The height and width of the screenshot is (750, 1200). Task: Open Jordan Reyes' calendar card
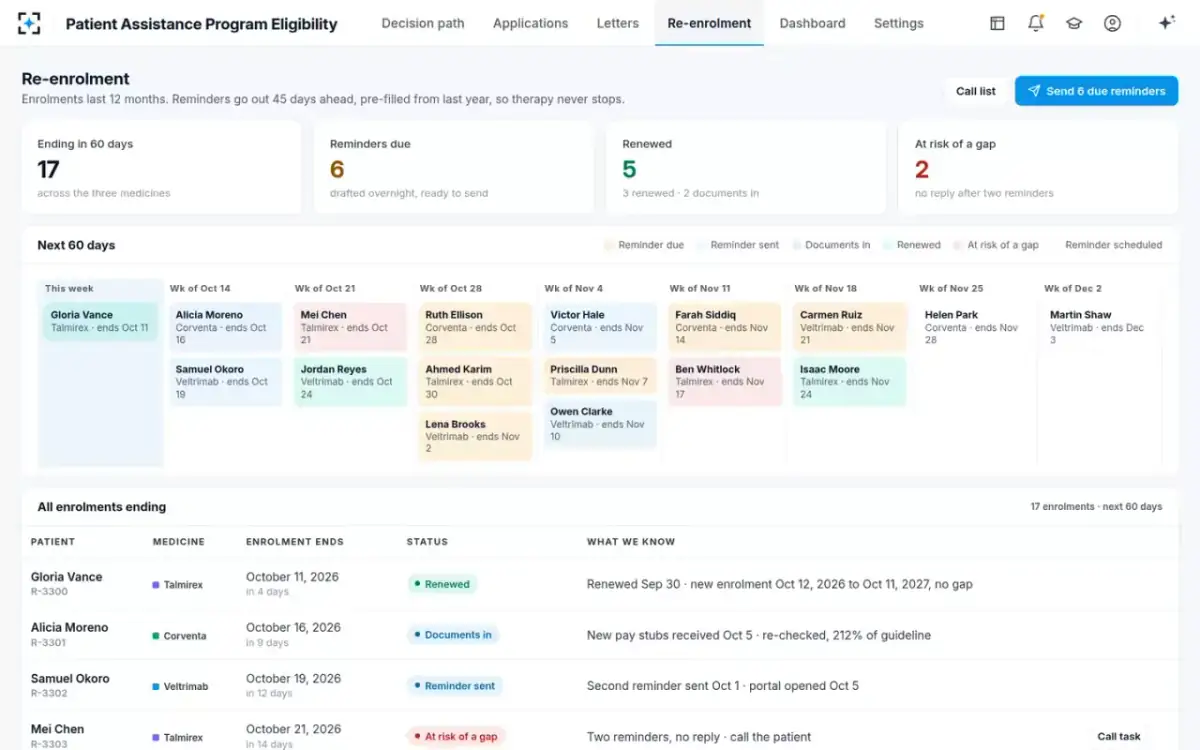tap(350, 382)
